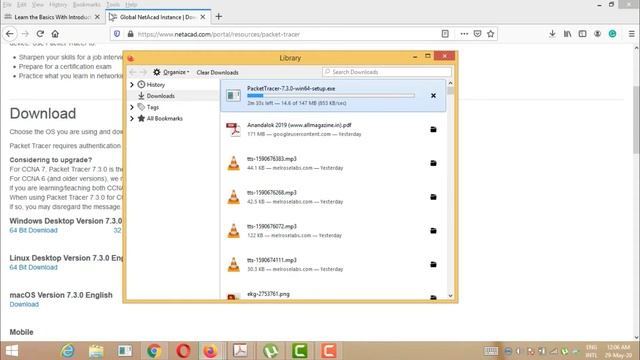Expand All Bookmarks in Library sidebar
Viewport: 640px width, 360px height.
pos(132,118)
